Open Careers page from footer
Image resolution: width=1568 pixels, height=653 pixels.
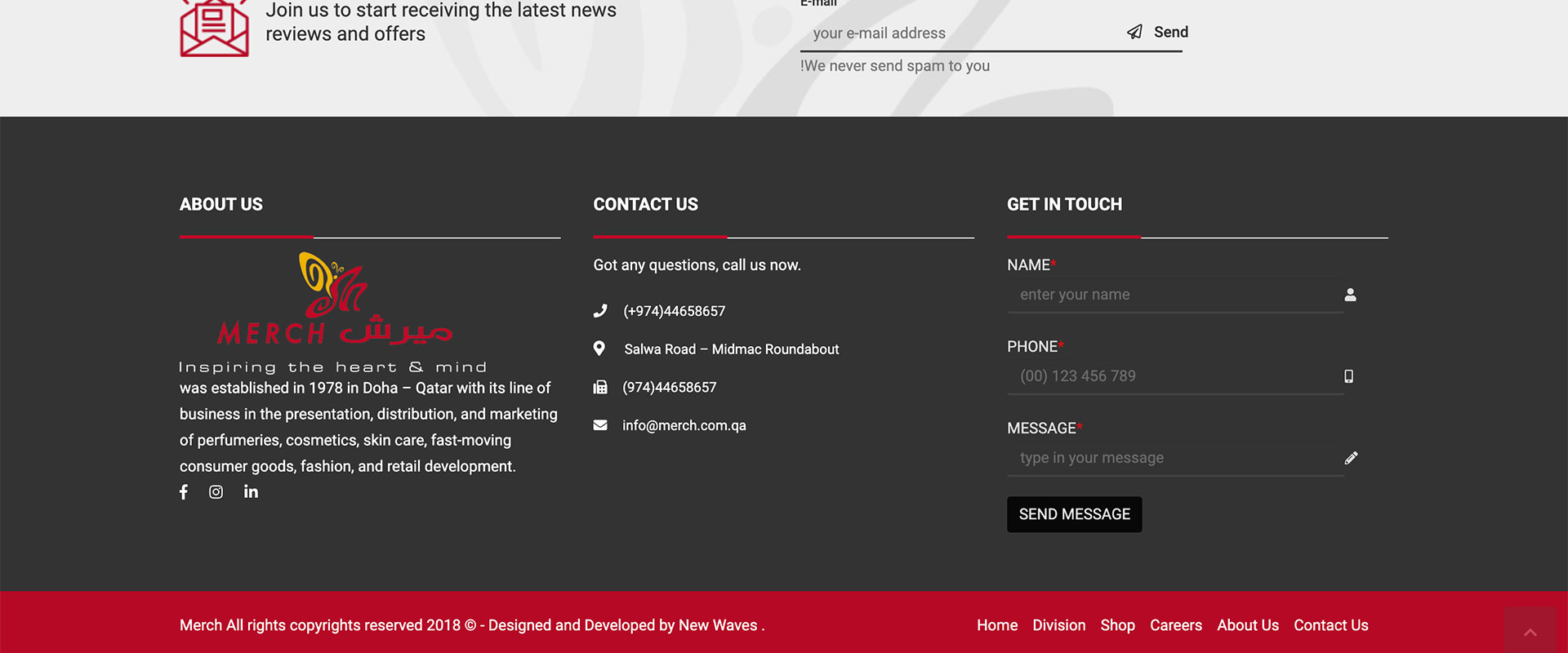click(1175, 625)
